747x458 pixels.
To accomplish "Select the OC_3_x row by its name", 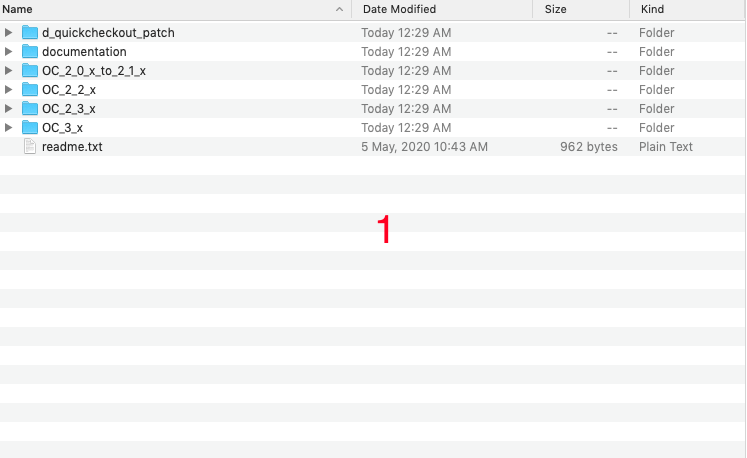I will [62, 128].
